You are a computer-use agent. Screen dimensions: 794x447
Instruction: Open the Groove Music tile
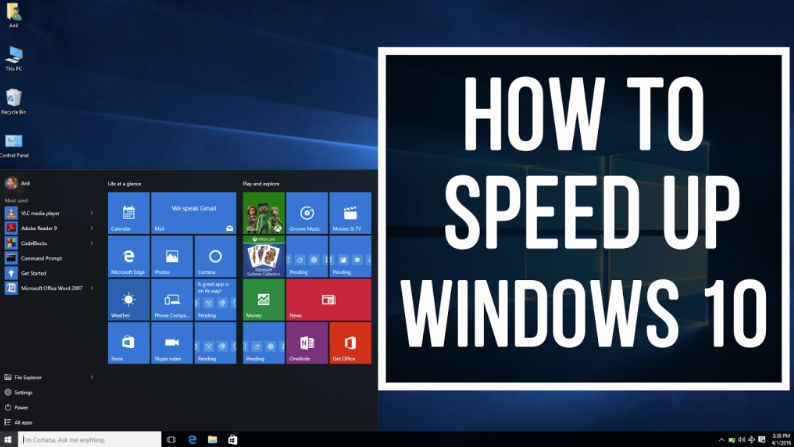pyautogui.click(x=307, y=213)
